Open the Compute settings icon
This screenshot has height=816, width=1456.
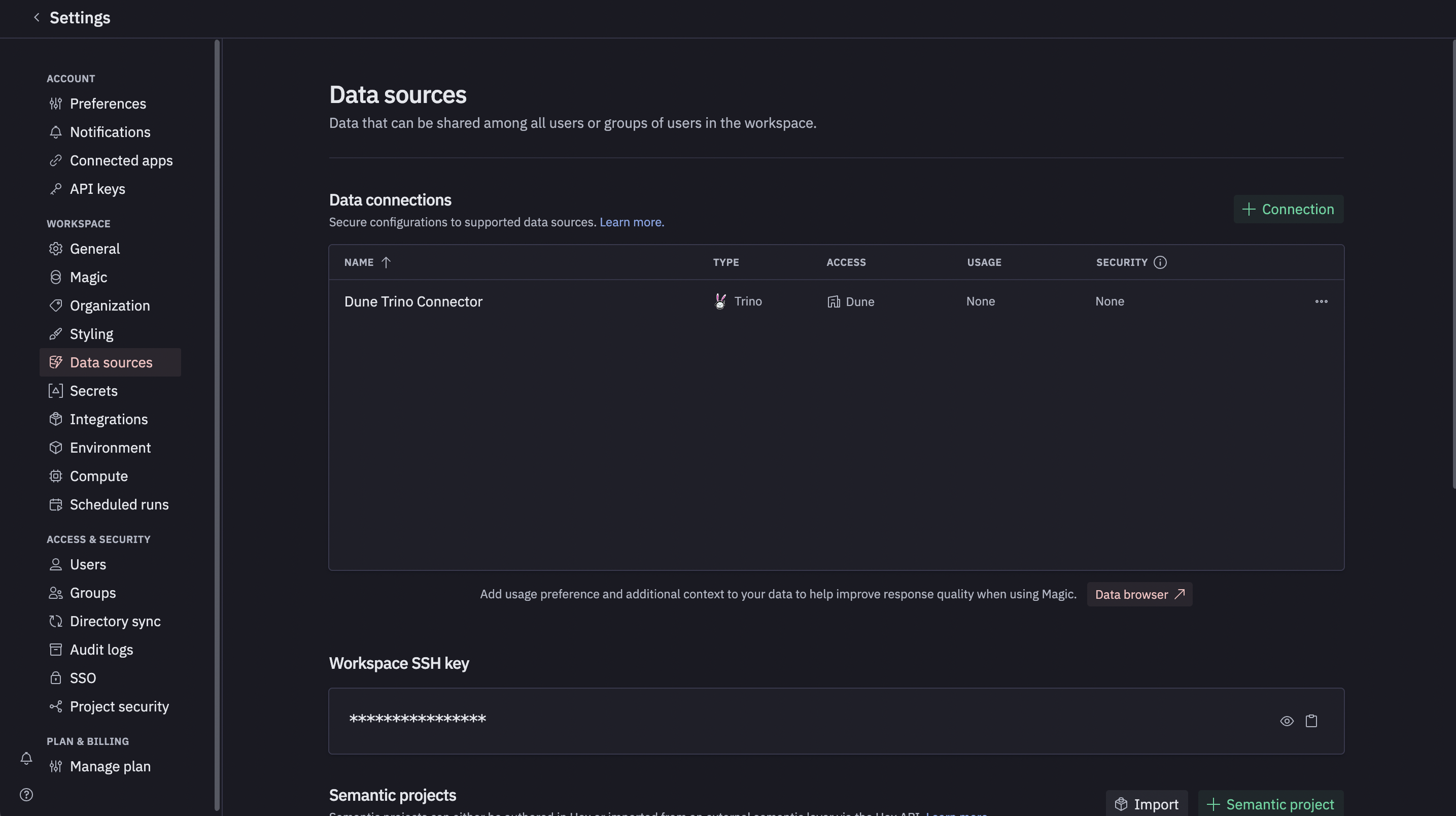(55, 476)
